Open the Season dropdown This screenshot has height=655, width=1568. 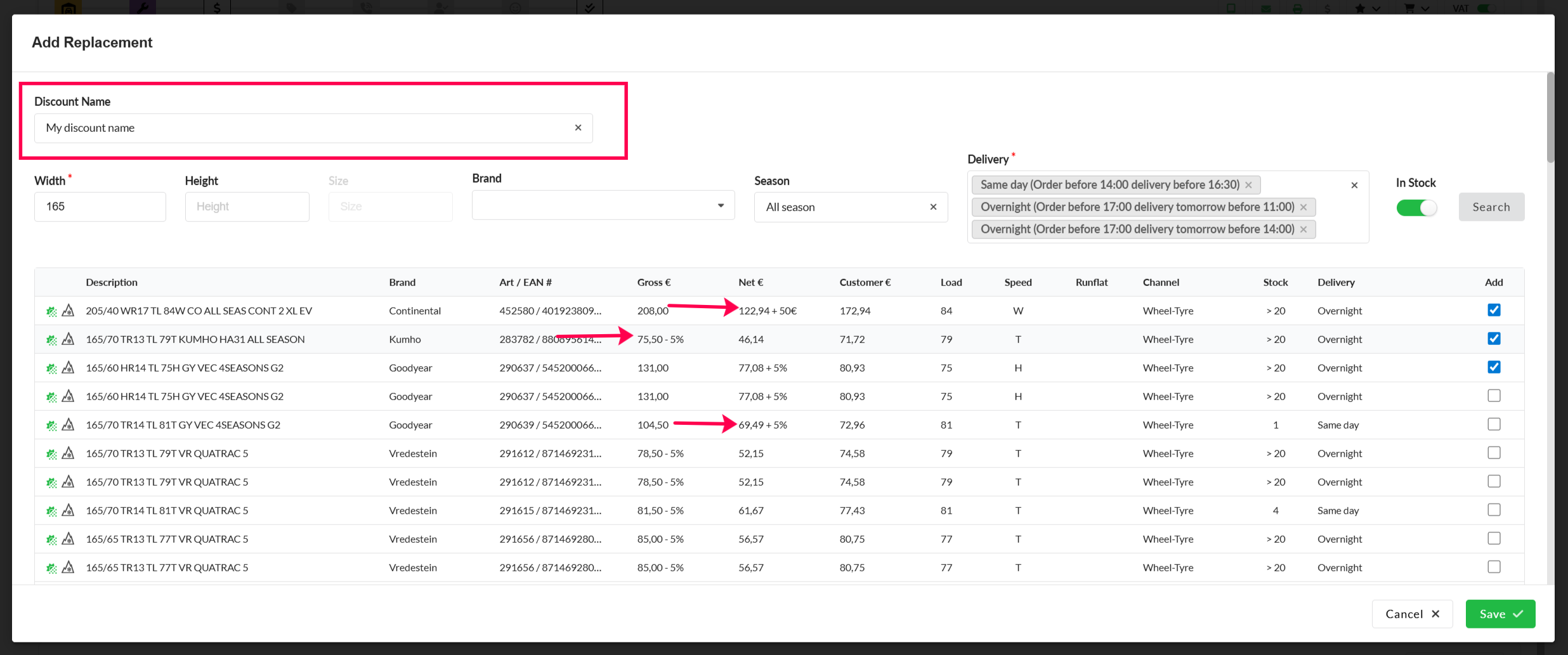pos(844,207)
